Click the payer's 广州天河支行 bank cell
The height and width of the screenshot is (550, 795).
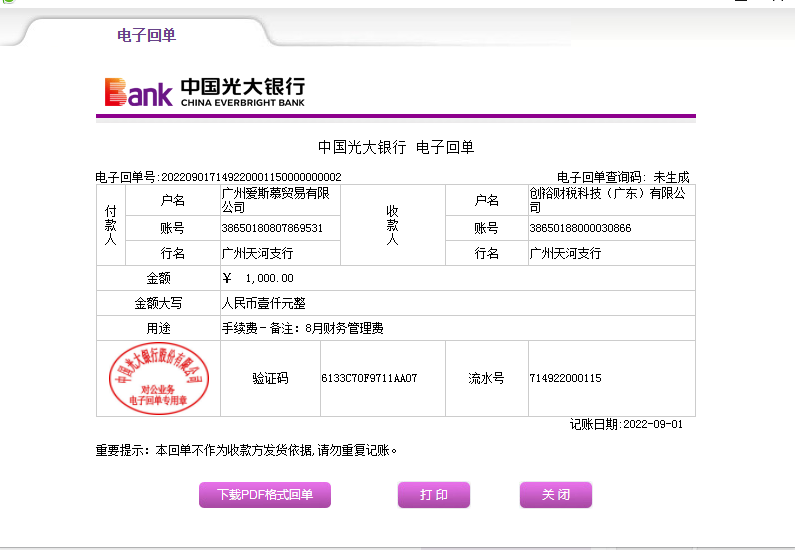coord(280,253)
